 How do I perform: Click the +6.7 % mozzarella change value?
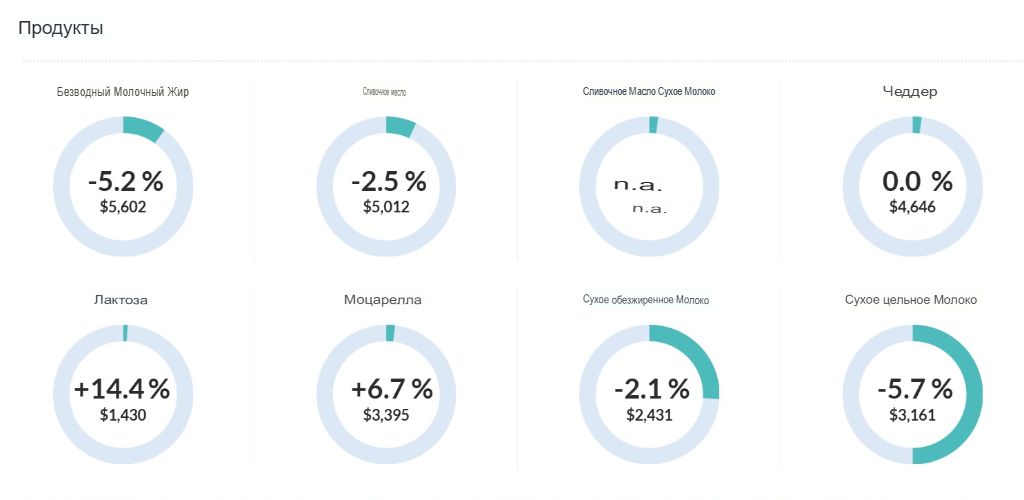tap(392, 389)
